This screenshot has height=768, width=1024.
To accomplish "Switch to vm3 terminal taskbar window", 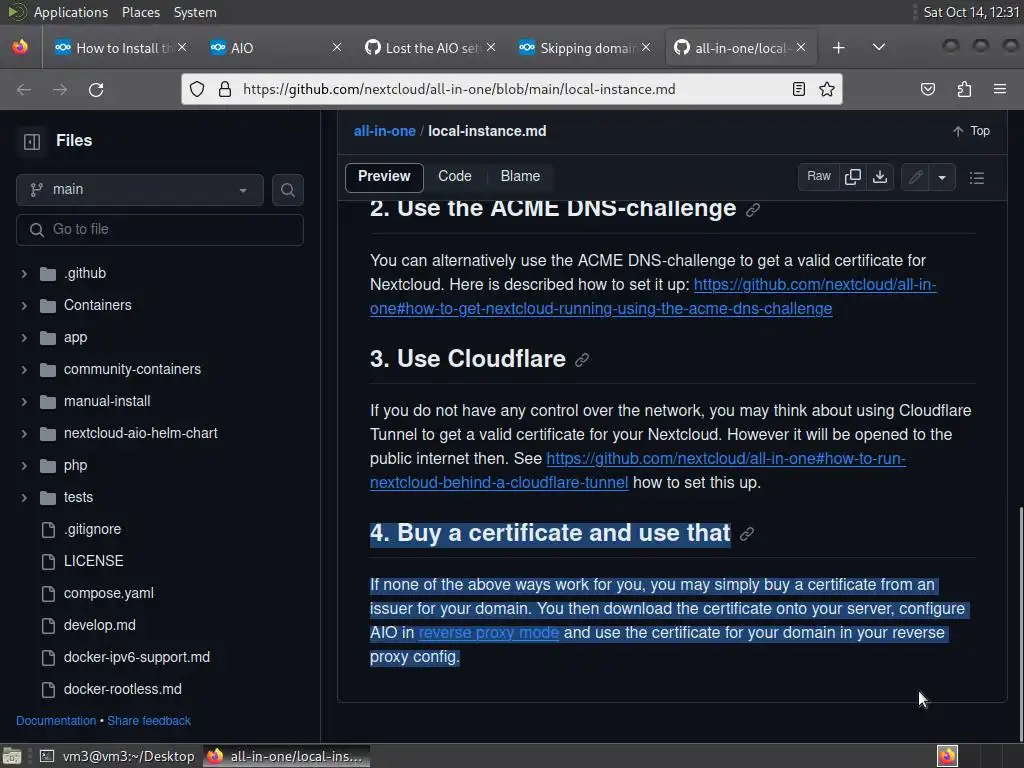I will 118,756.
